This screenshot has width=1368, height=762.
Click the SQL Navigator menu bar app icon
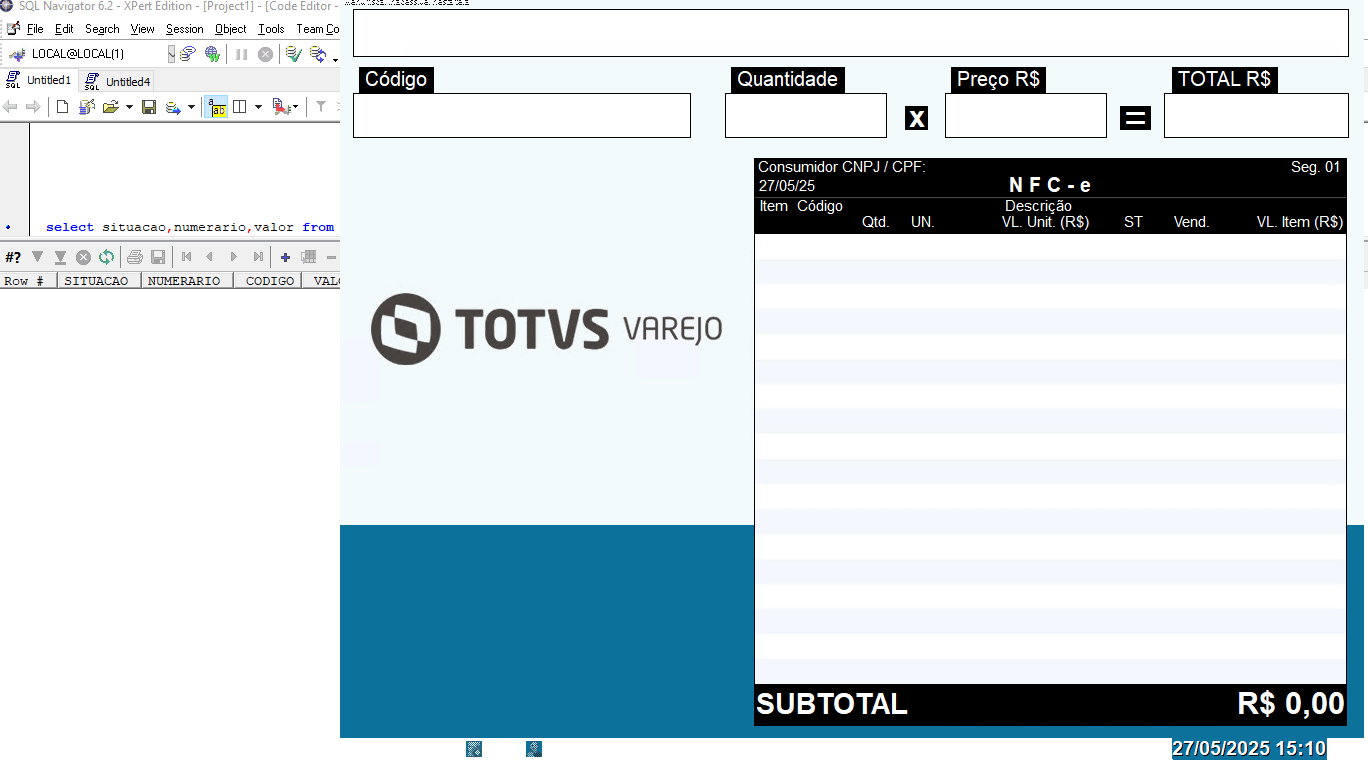pos(13,29)
